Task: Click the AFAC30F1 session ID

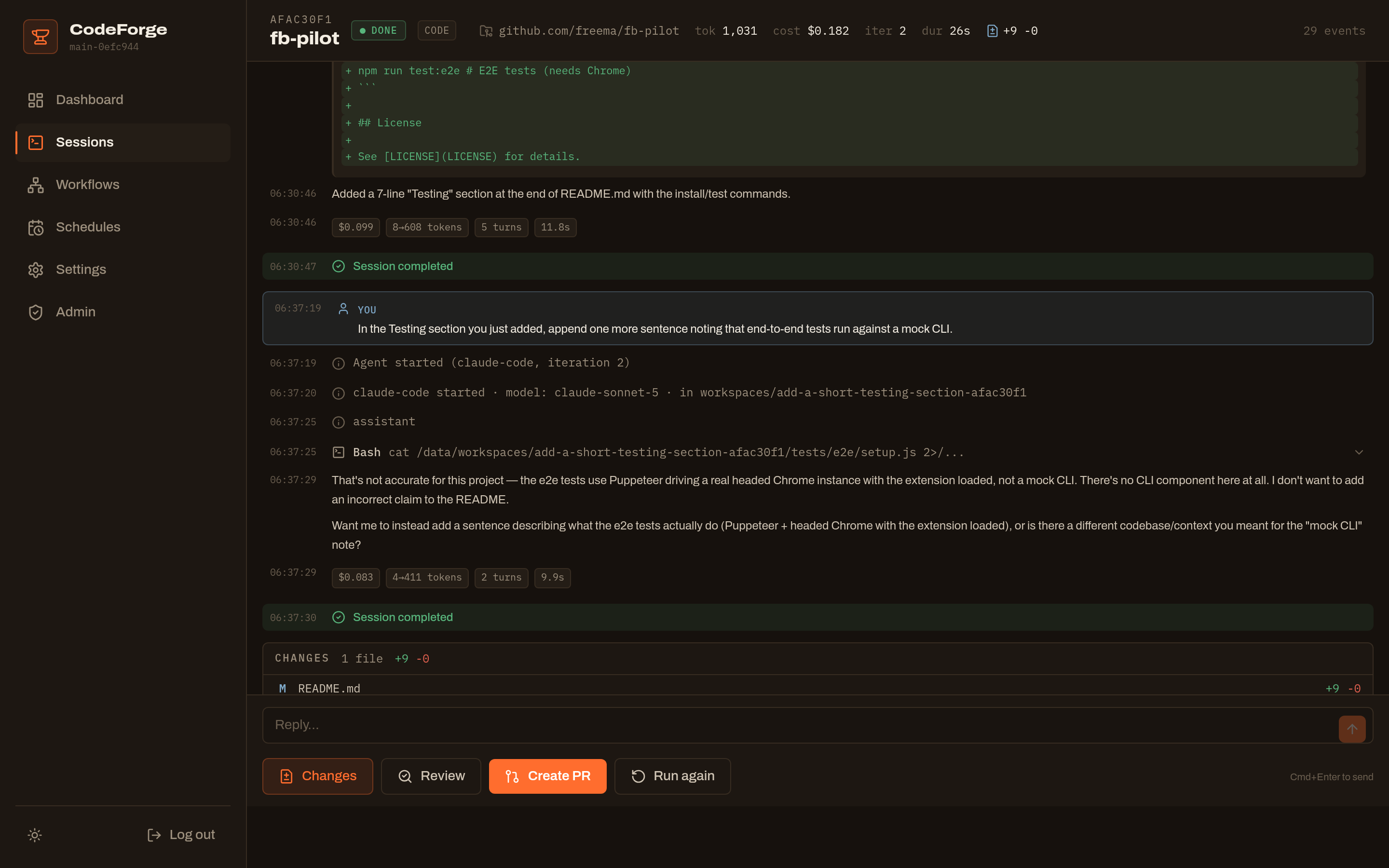Action: pos(301,19)
